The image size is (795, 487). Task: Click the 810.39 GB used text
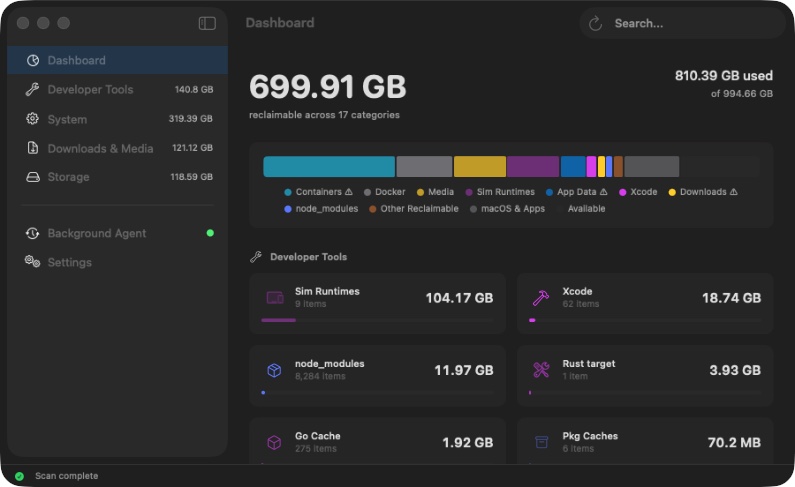click(x=724, y=76)
